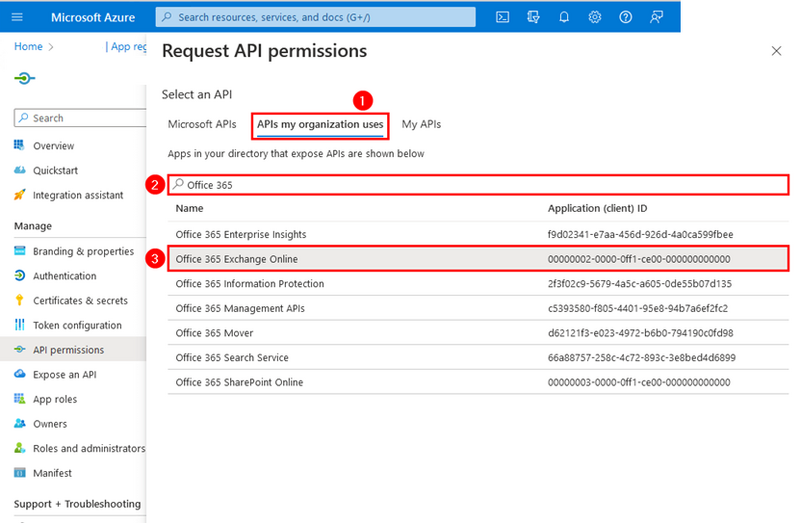
Task: Open Integration assistant menu item
Action: [x=78, y=195]
